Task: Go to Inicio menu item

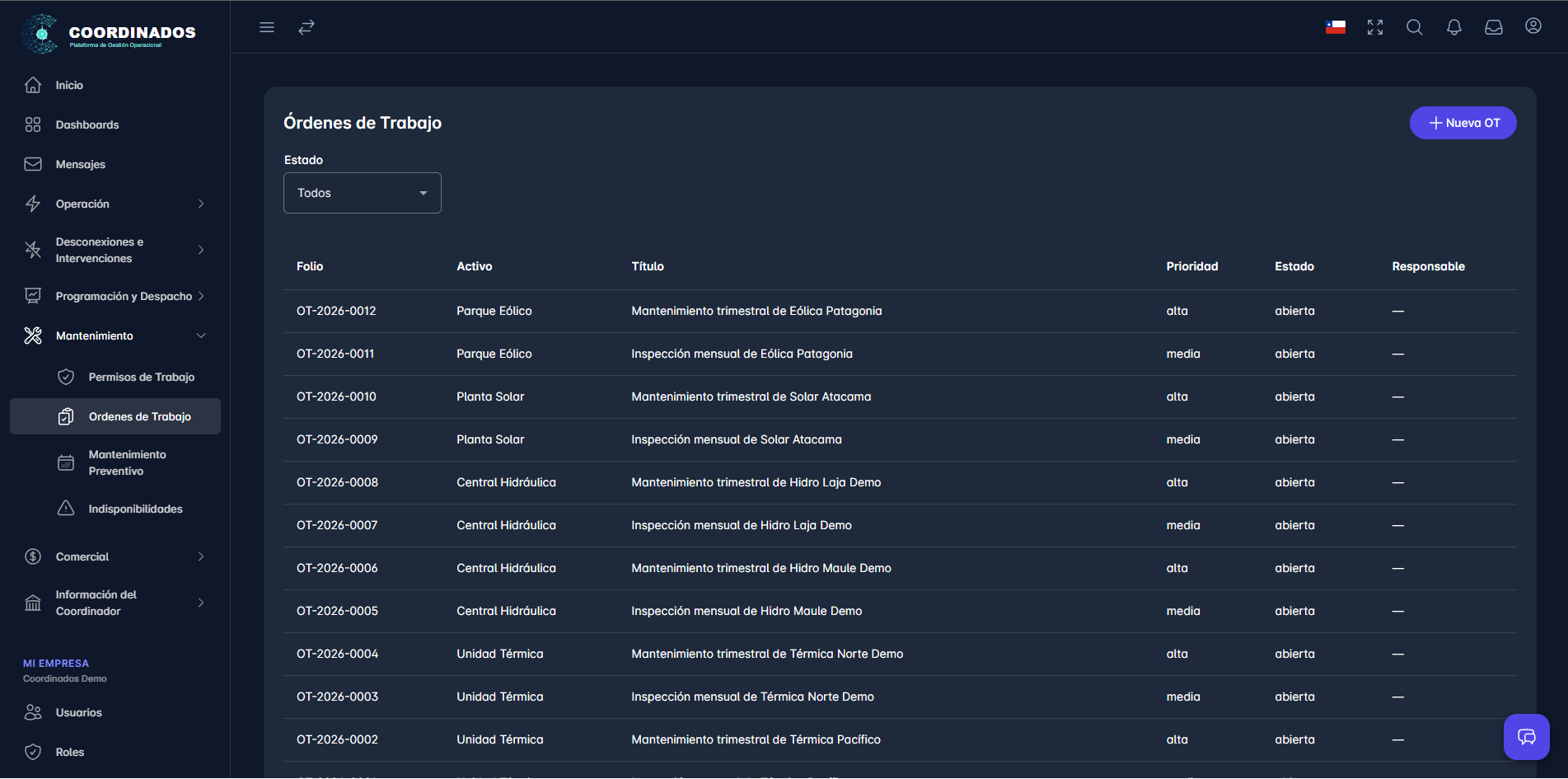Action: tap(115, 85)
